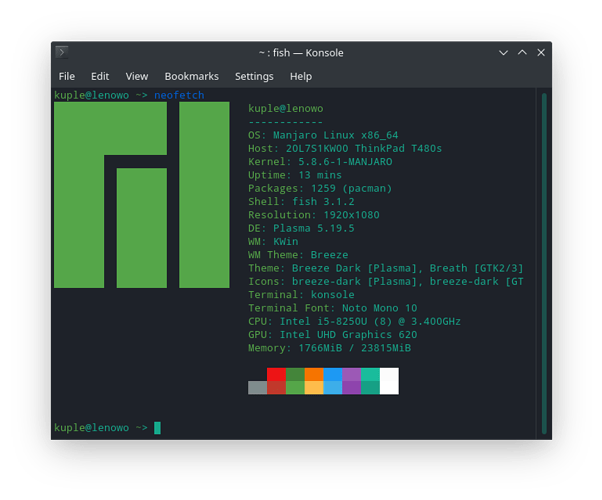The width and height of the screenshot is (602, 500).
Task: Open the Settings menu
Action: click(x=254, y=76)
